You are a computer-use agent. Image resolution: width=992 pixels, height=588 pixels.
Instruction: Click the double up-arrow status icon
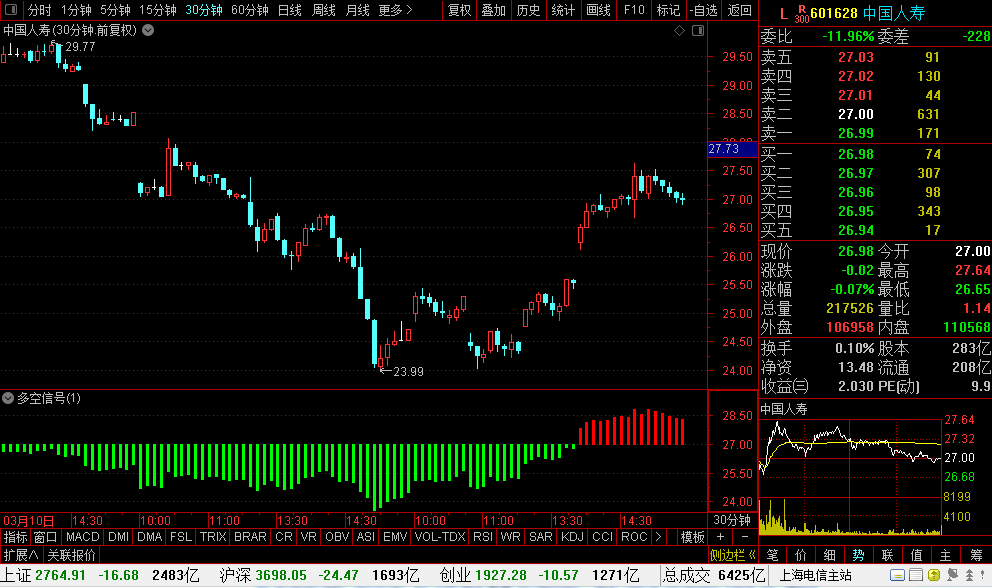(969, 575)
